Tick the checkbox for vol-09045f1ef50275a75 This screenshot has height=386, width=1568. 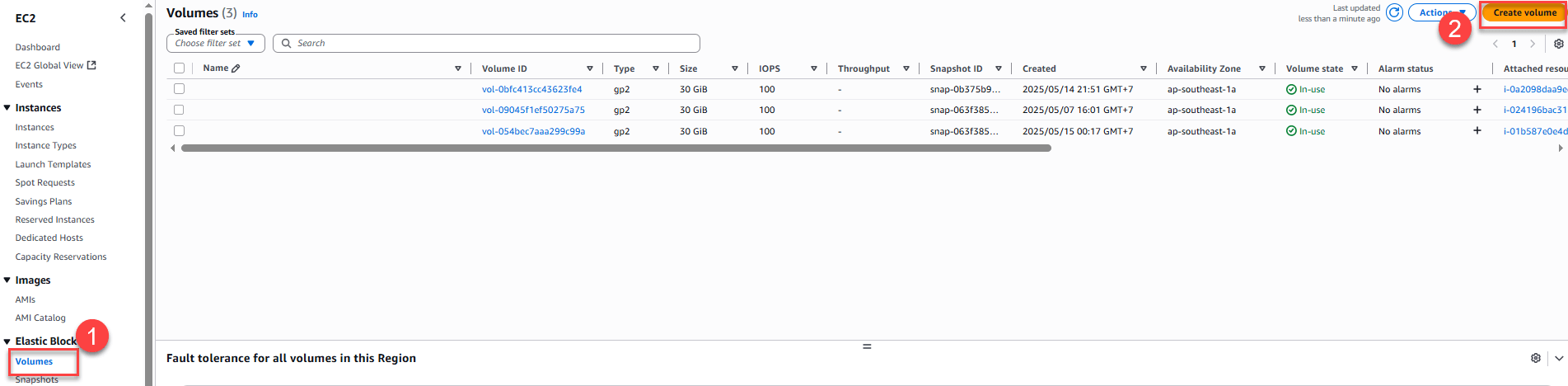coord(179,110)
